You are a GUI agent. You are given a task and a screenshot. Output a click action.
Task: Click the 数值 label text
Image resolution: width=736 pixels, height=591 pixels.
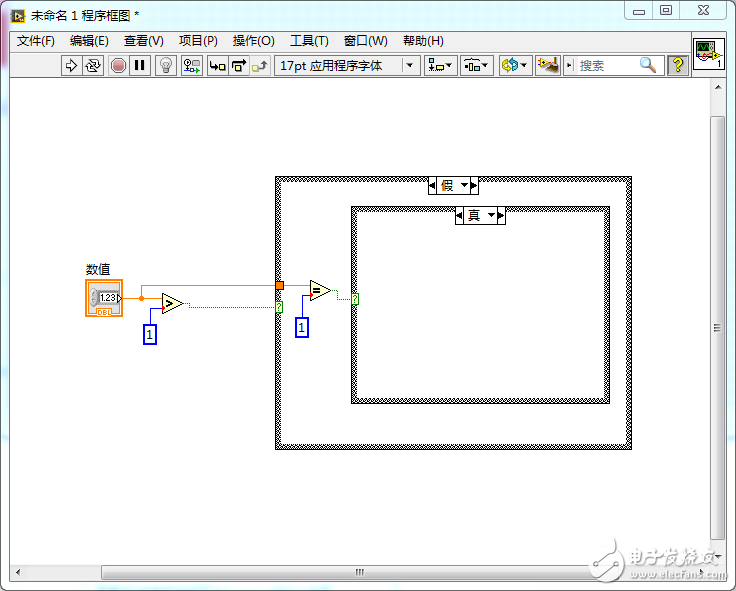98,269
